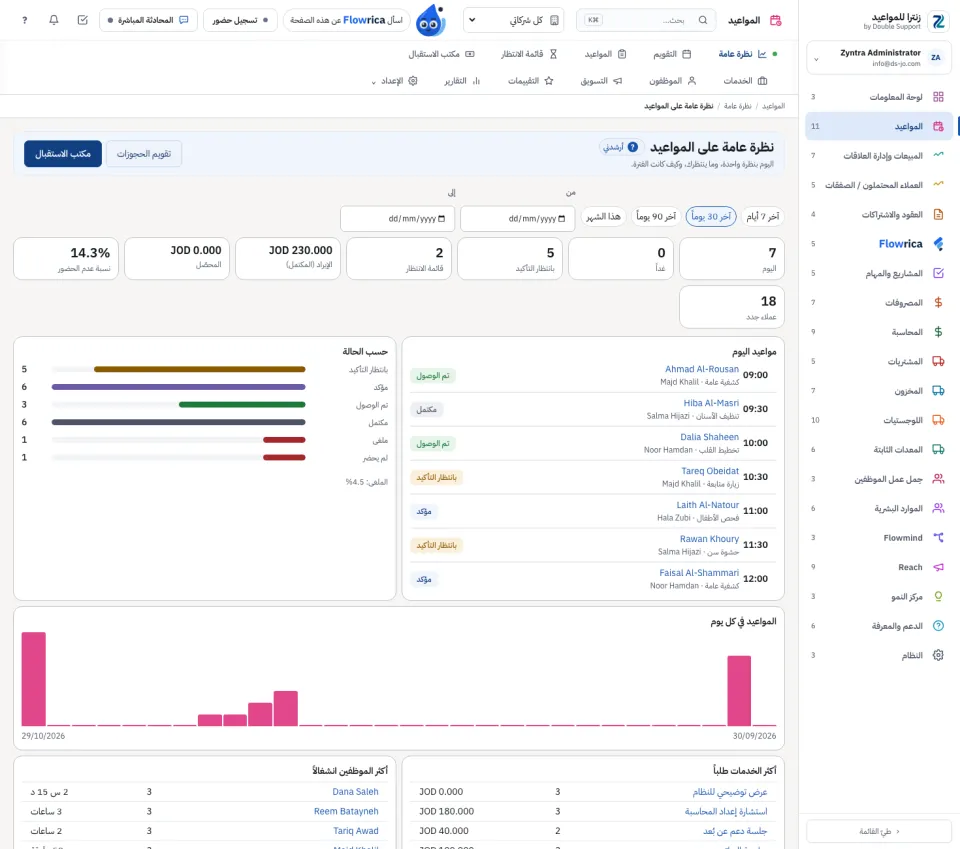Select the آخر 7 أيام range filter
Image resolution: width=960 pixels, height=849 pixels.
tap(762, 217)
